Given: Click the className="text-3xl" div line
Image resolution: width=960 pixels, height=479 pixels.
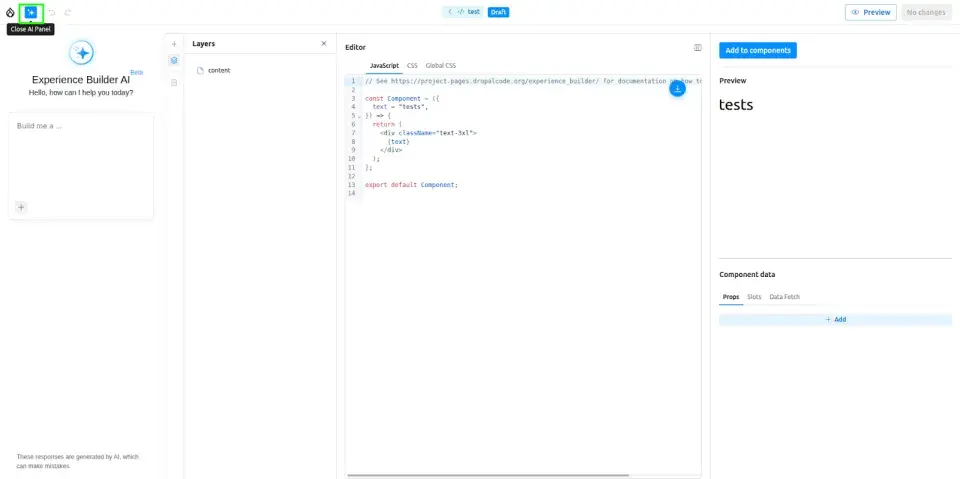Looking at the screenshot, I should click(x=428, y=132).
